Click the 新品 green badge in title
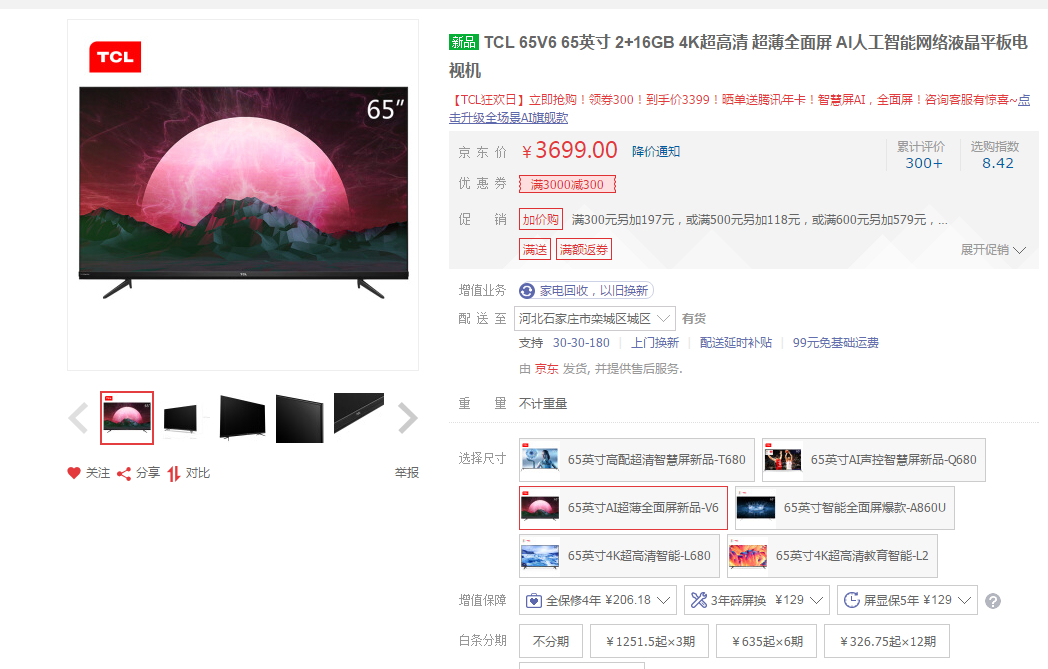1048x669 pixels. point(463,42)
